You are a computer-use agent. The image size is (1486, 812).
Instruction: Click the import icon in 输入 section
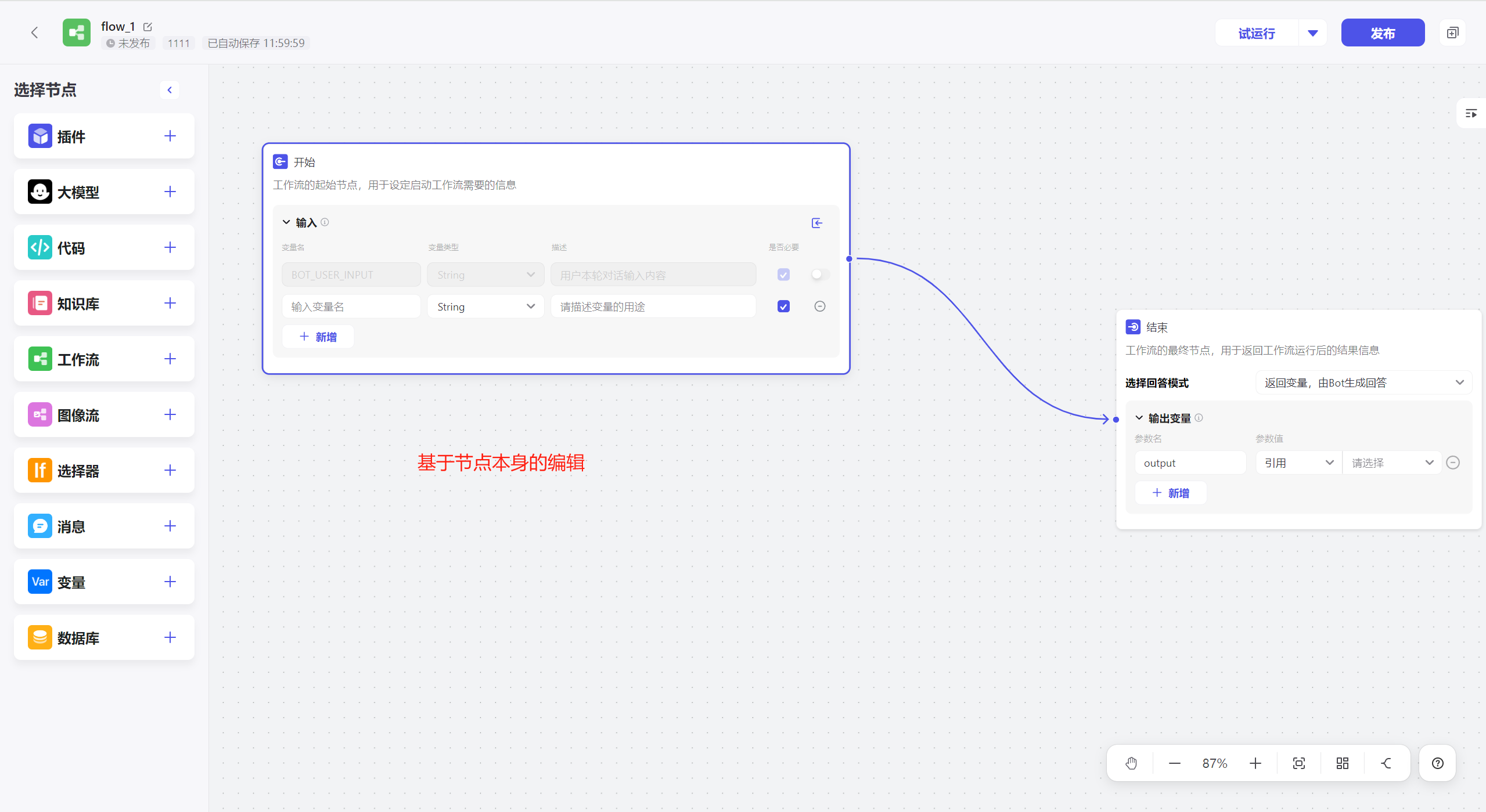coord(817,223)
